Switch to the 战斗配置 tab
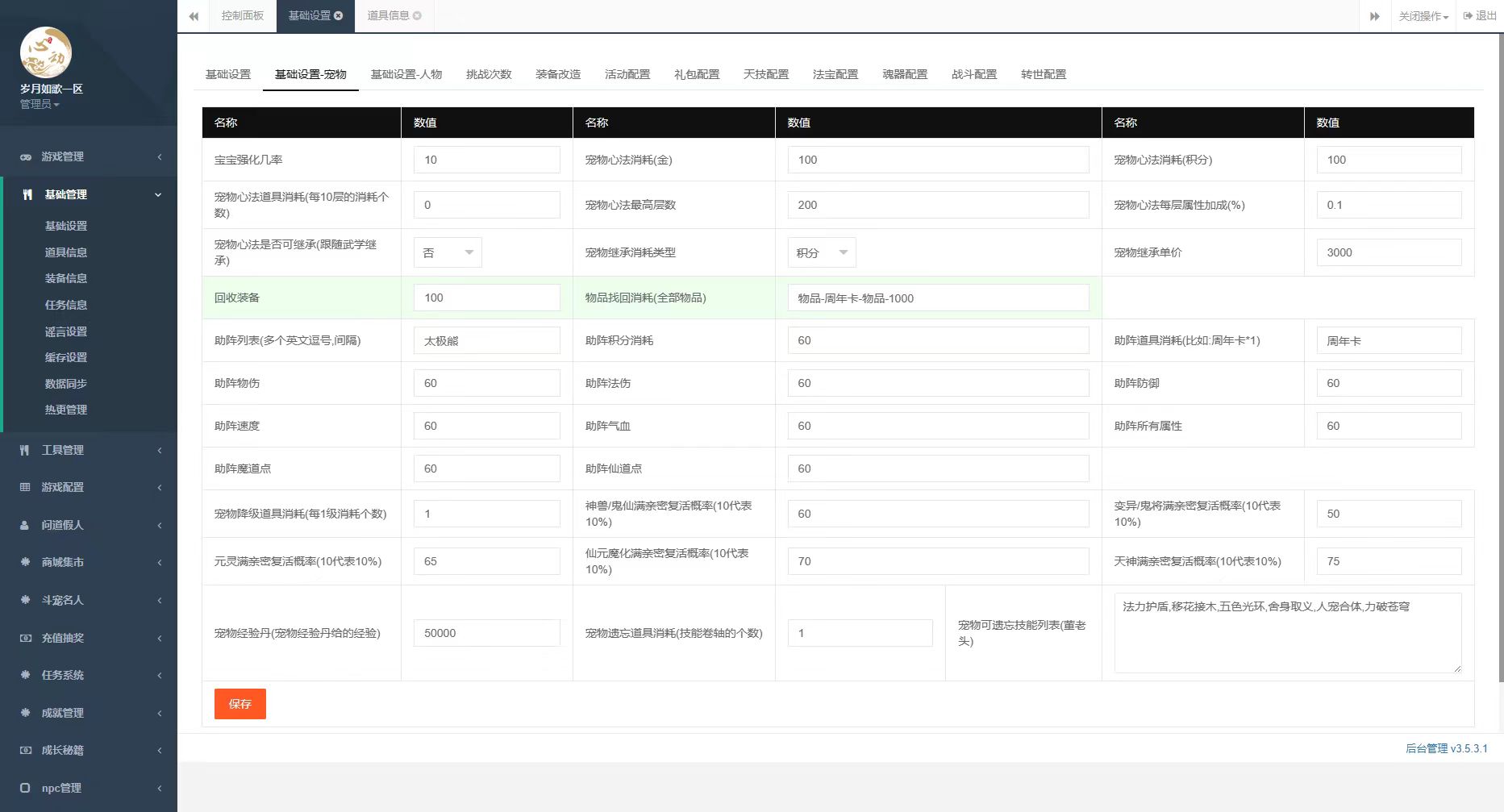The image size is (1504, 812). (974, 74)
